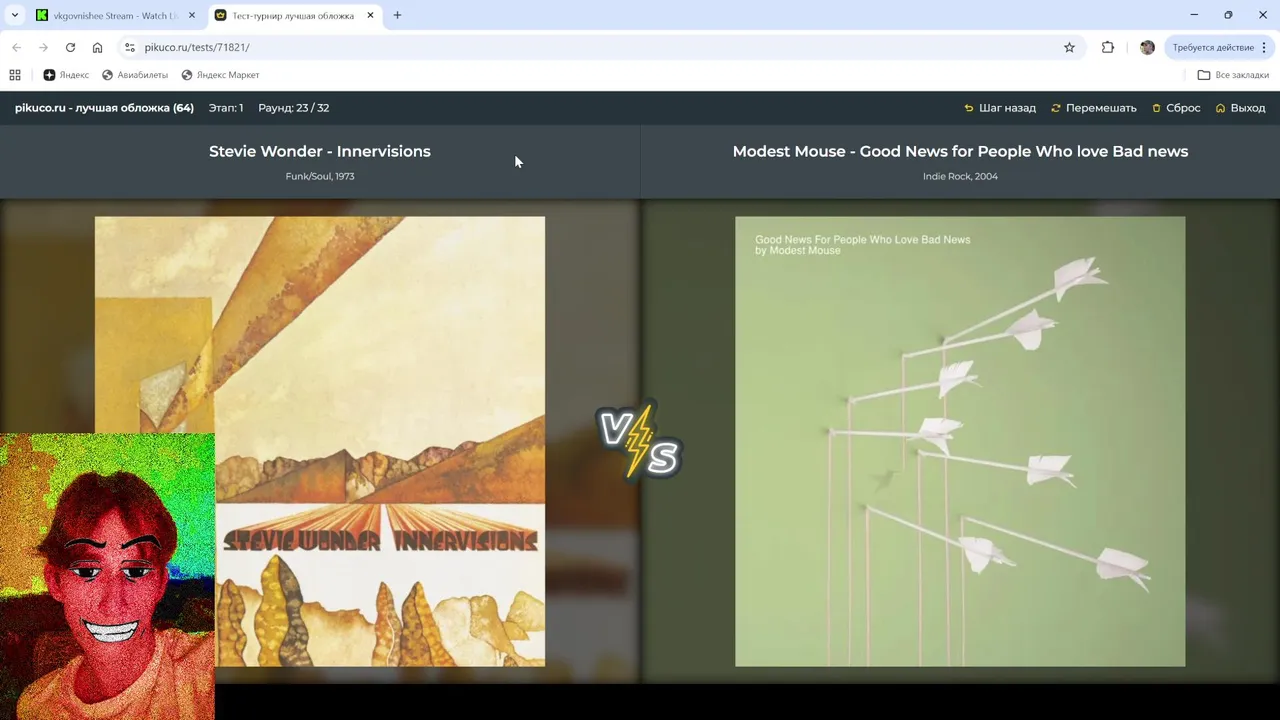Viewport: 1280px width, 720px height.
Task: Open a new browser tab
Action: 397,15
